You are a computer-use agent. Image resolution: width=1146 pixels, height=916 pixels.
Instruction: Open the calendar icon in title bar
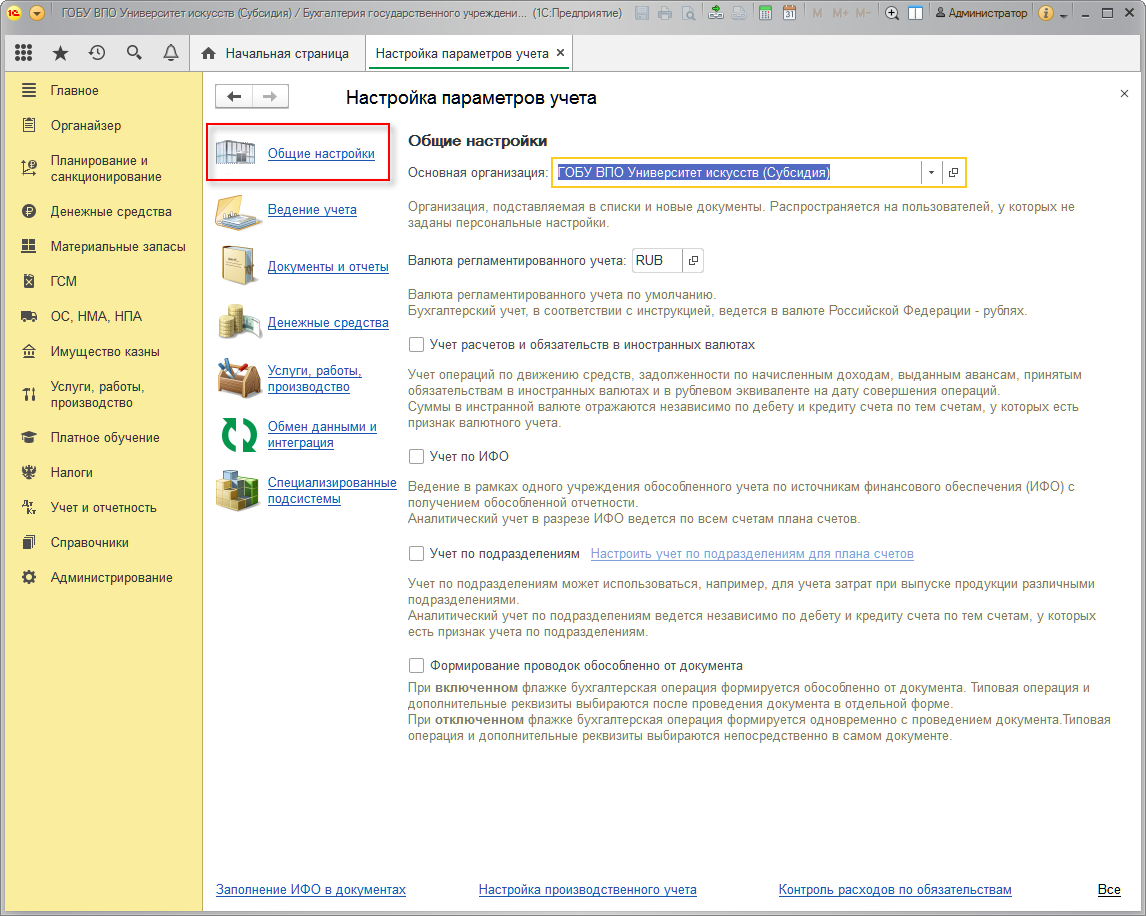(789, 13)
